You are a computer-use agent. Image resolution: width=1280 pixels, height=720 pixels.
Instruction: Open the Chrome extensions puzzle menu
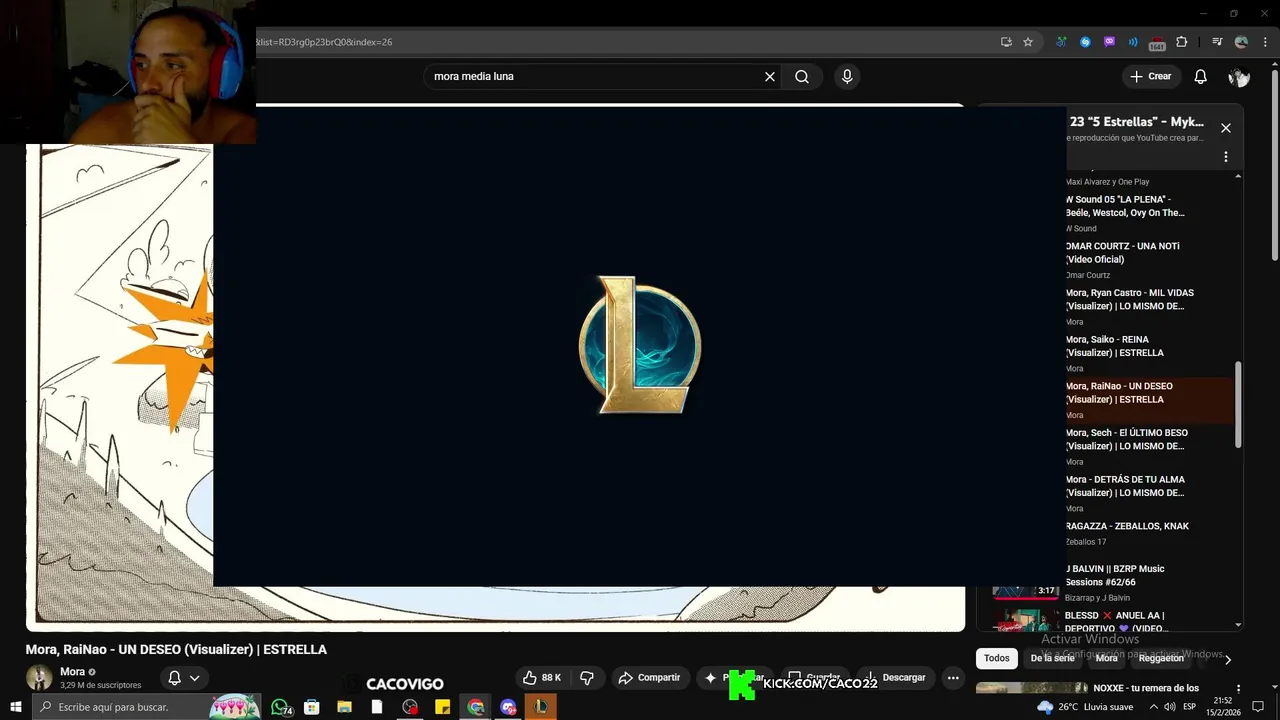coord(1181,42)
